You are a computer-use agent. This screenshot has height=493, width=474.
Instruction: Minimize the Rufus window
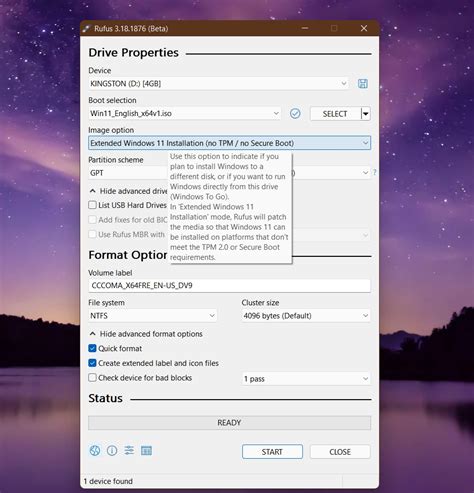click(x=305, y=28)
